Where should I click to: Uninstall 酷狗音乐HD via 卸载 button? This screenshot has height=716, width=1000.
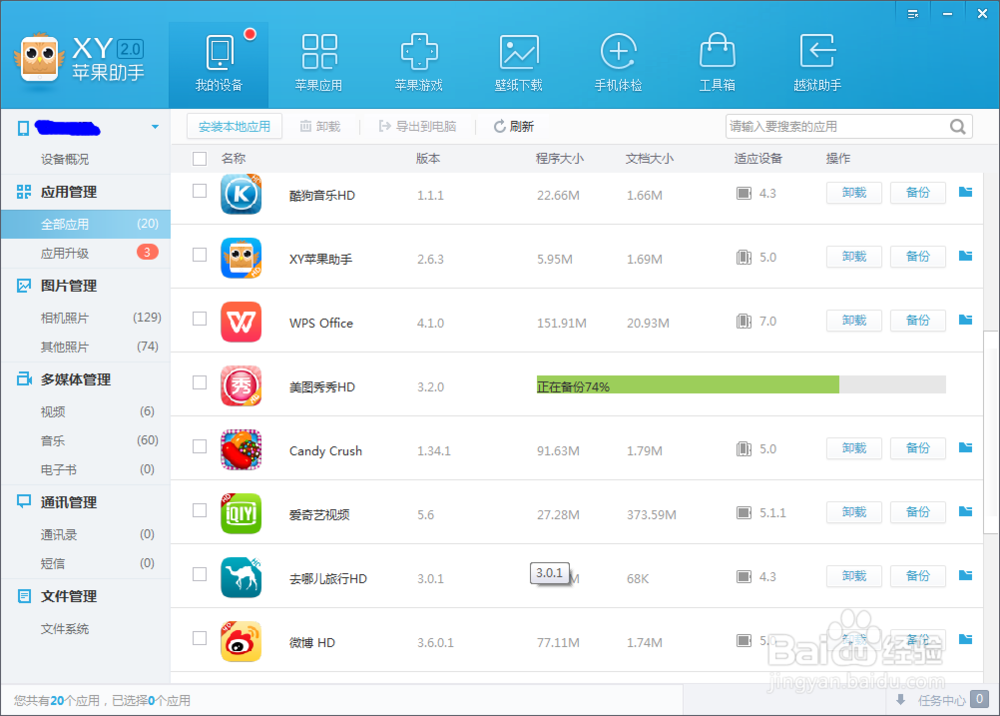click(854, 193)
